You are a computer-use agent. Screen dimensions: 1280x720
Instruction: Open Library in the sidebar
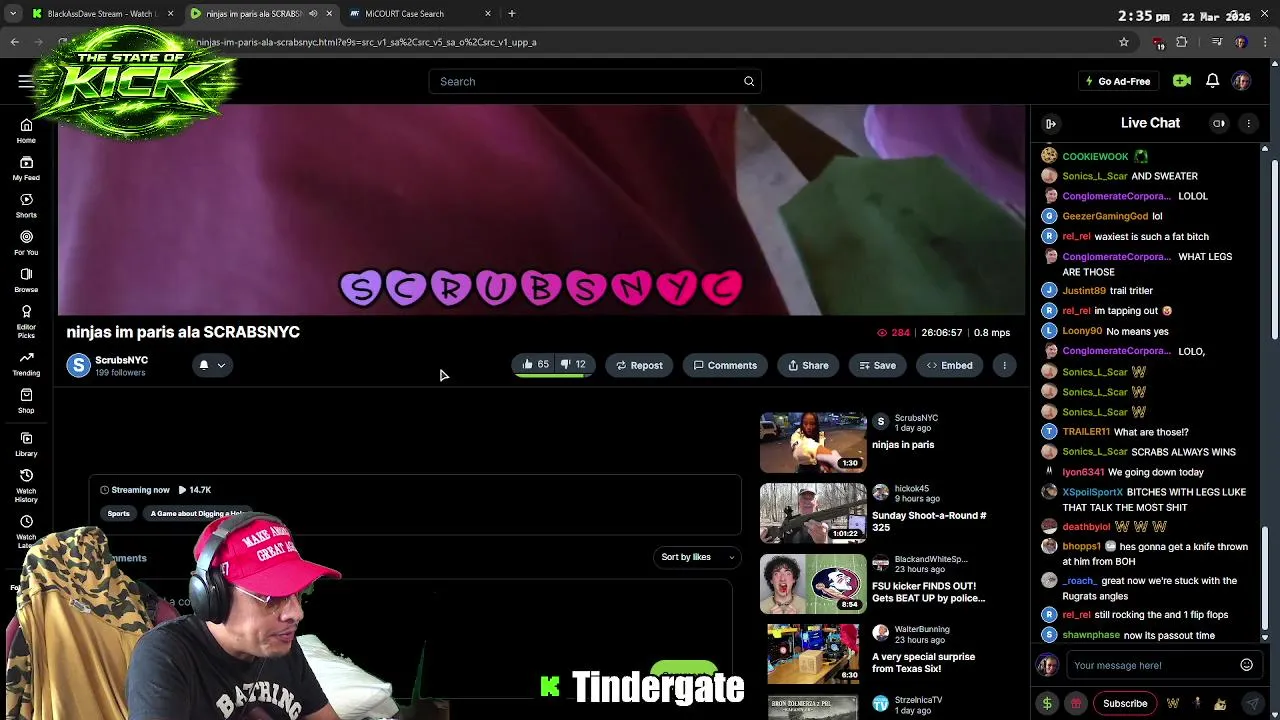26,444
